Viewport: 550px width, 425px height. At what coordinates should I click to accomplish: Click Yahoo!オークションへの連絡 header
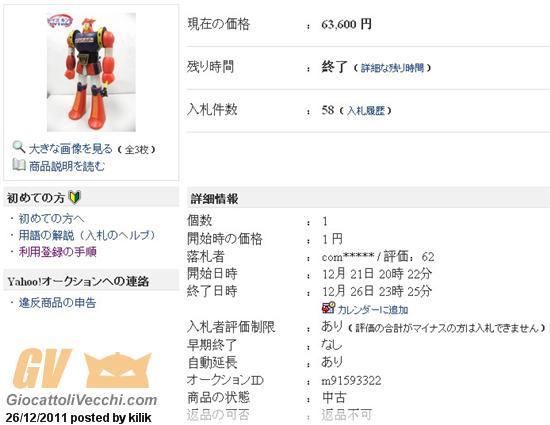[78, 281]
